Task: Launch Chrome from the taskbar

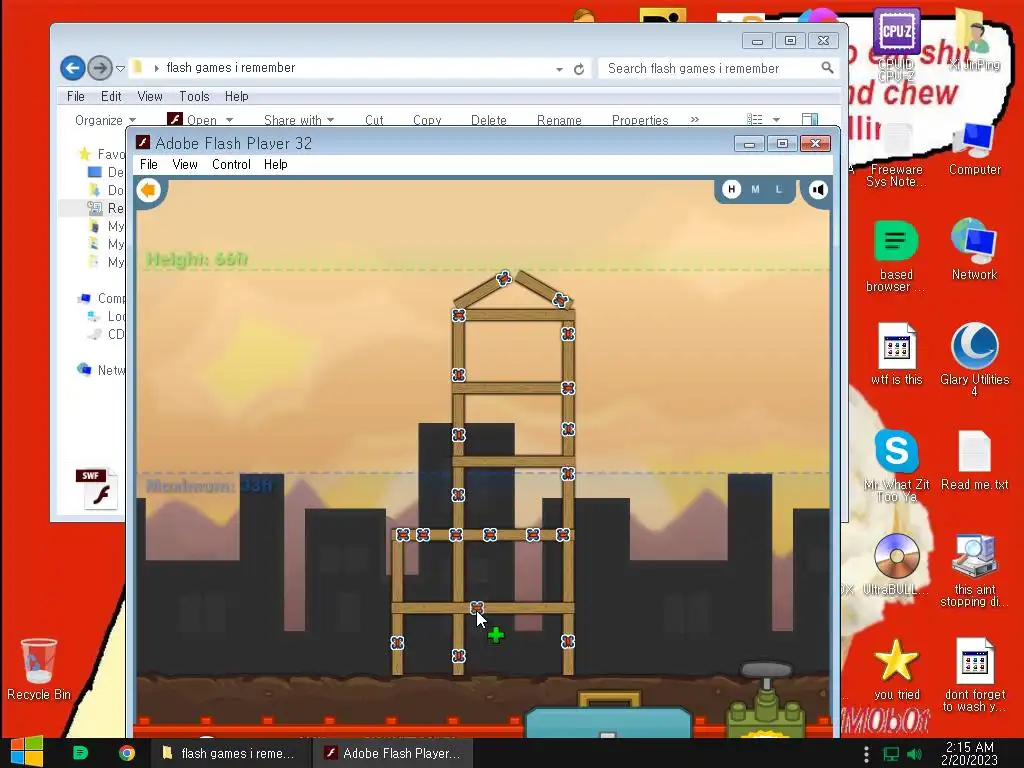Action: pos(127,753)
